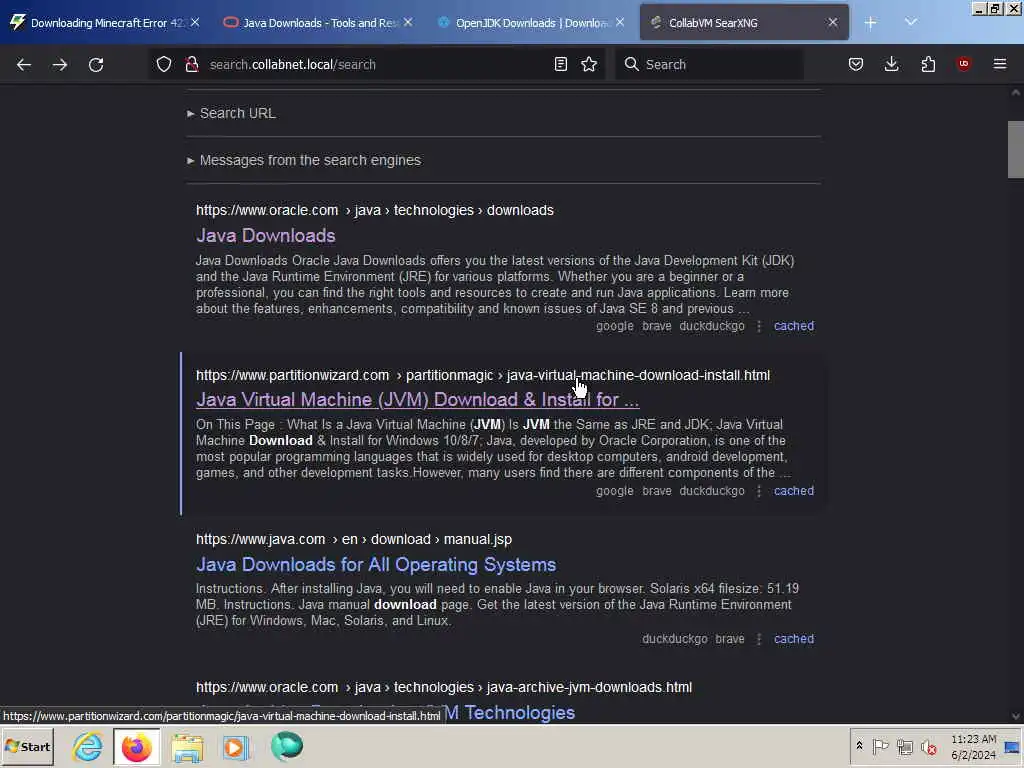Open Action Center flag icon
This screenshot has width=1024, height=768.
click(880, 746)
